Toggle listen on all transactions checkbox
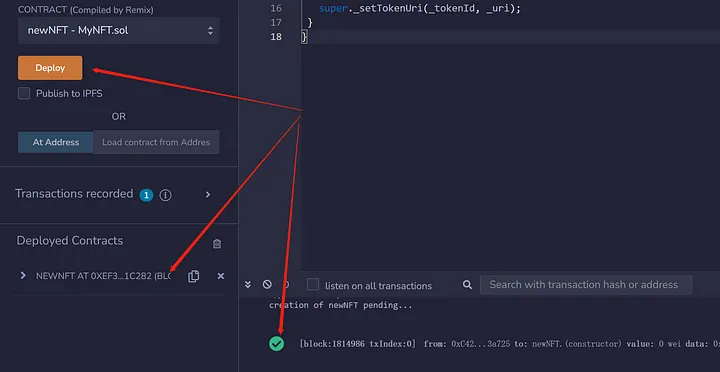Viewport: 720px width, 372px height. 313,285
